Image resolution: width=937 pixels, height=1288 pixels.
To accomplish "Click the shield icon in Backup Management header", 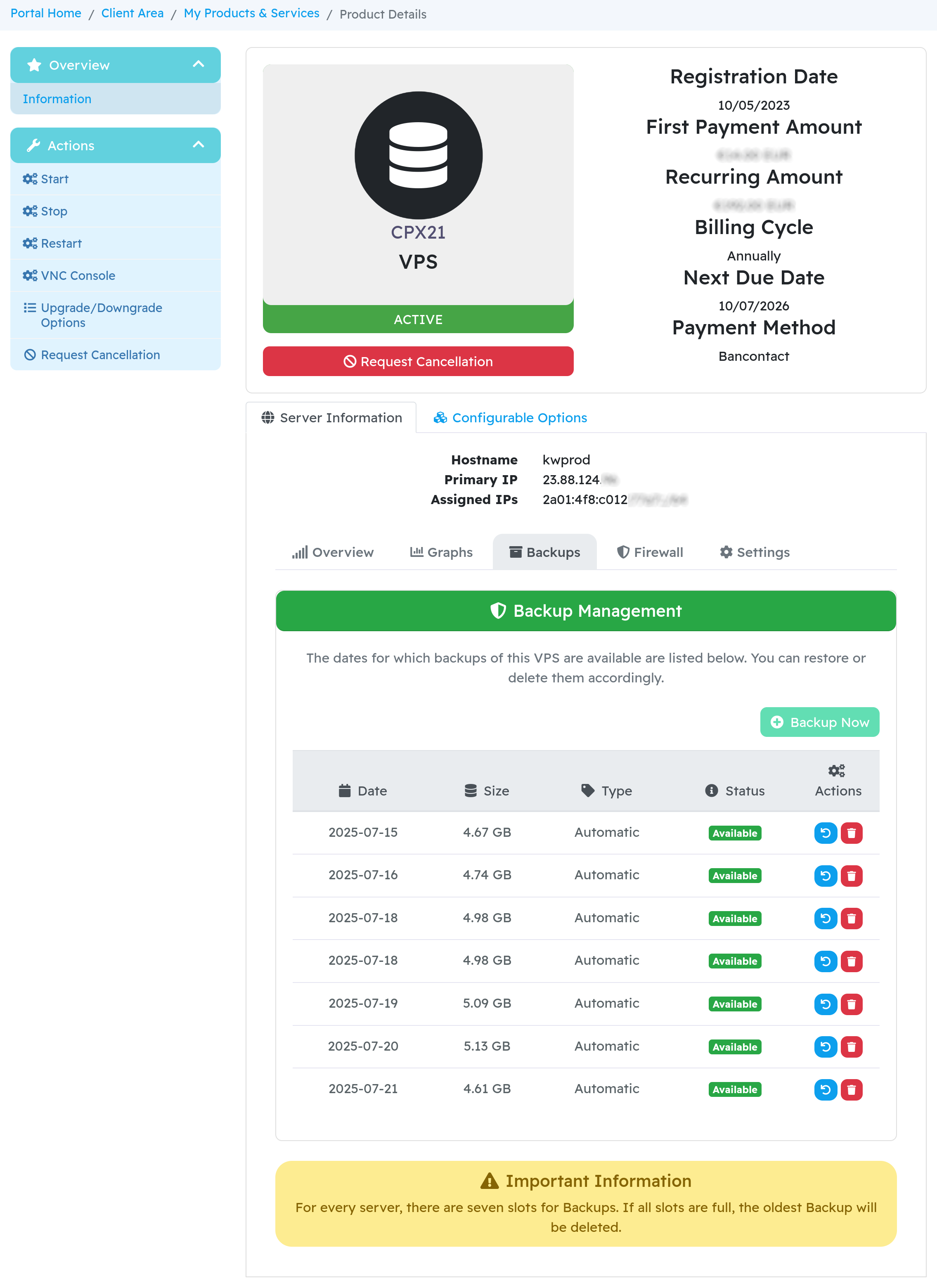I will [497, 611].
